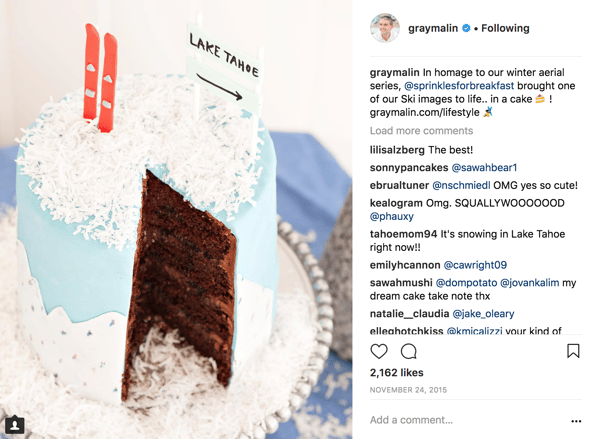This screenshot has width=600, height=439.
Task: Toggle the Following button
Action: point(505,28)
